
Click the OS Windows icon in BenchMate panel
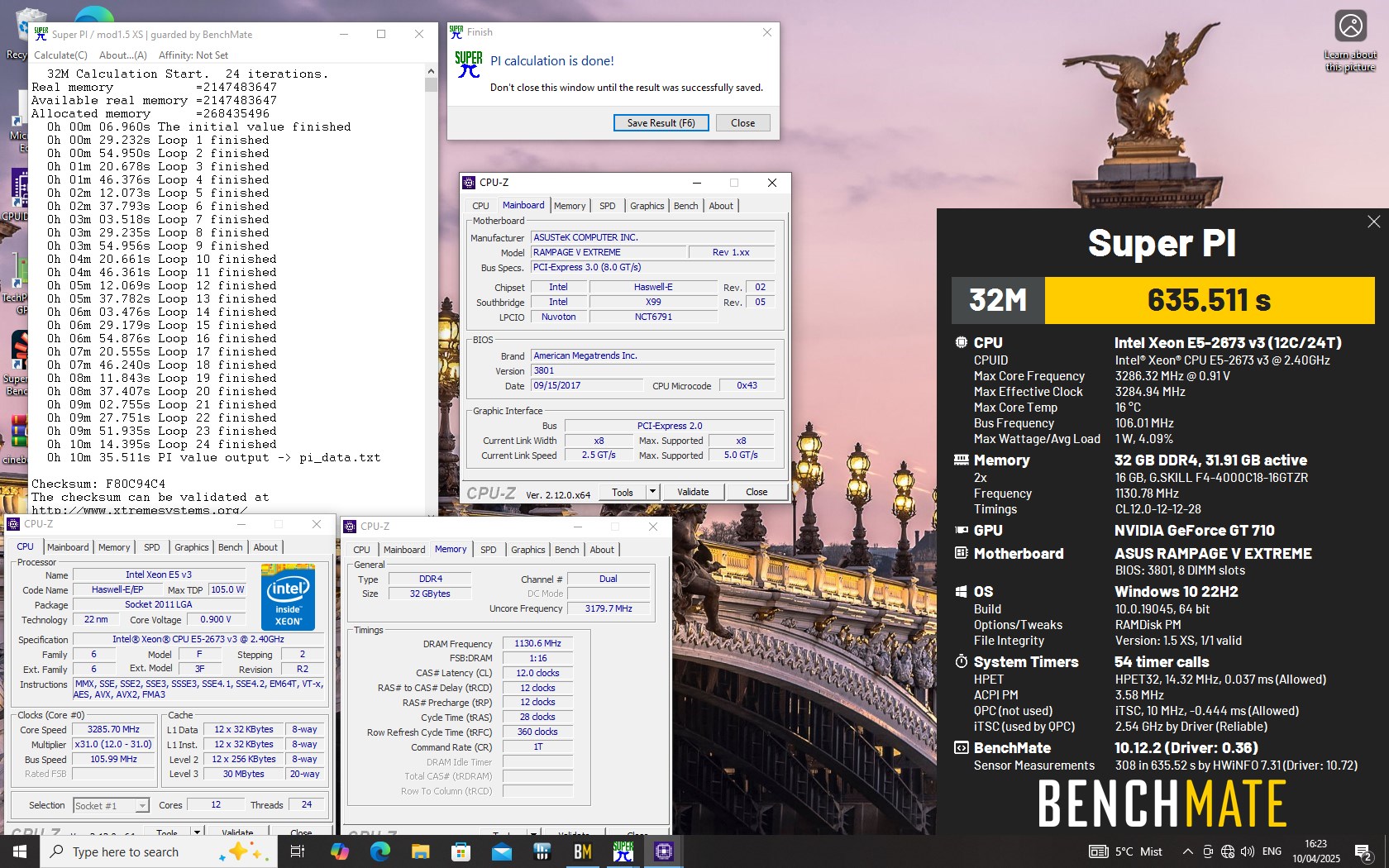click(x=962, y=591)
